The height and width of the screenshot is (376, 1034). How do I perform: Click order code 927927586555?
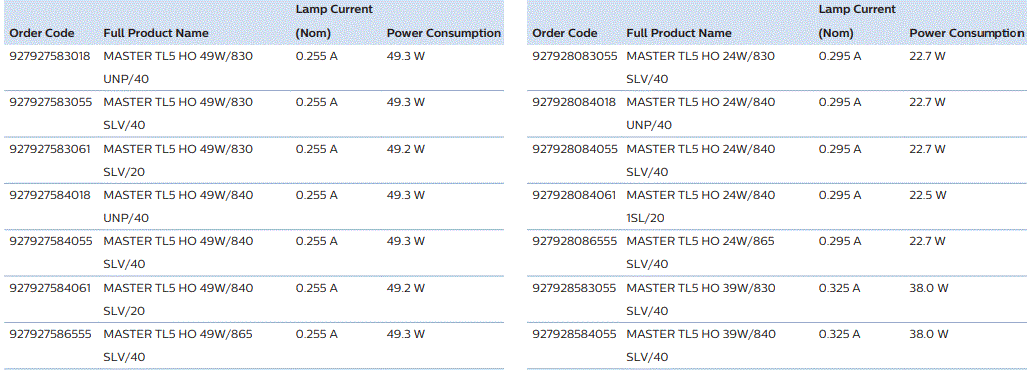pos(50,334)
